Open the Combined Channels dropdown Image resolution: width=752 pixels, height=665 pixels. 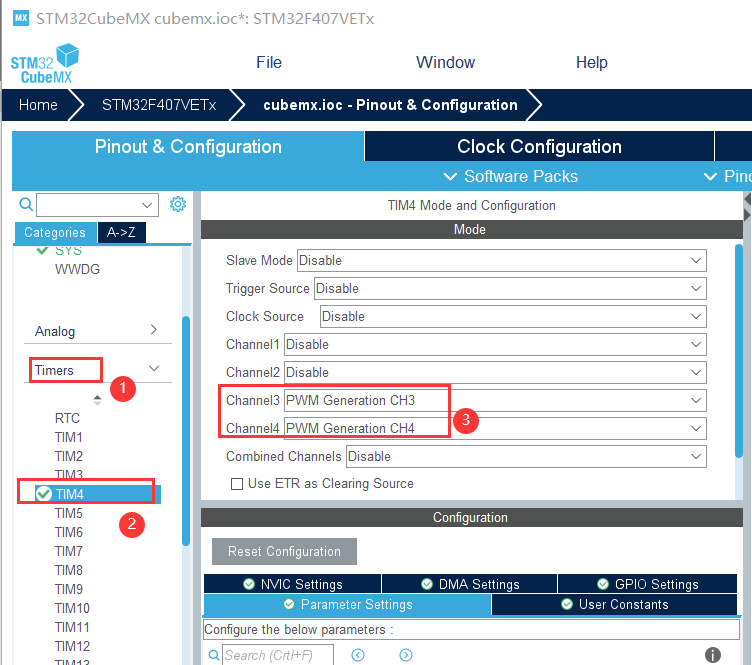pos(526,456)
